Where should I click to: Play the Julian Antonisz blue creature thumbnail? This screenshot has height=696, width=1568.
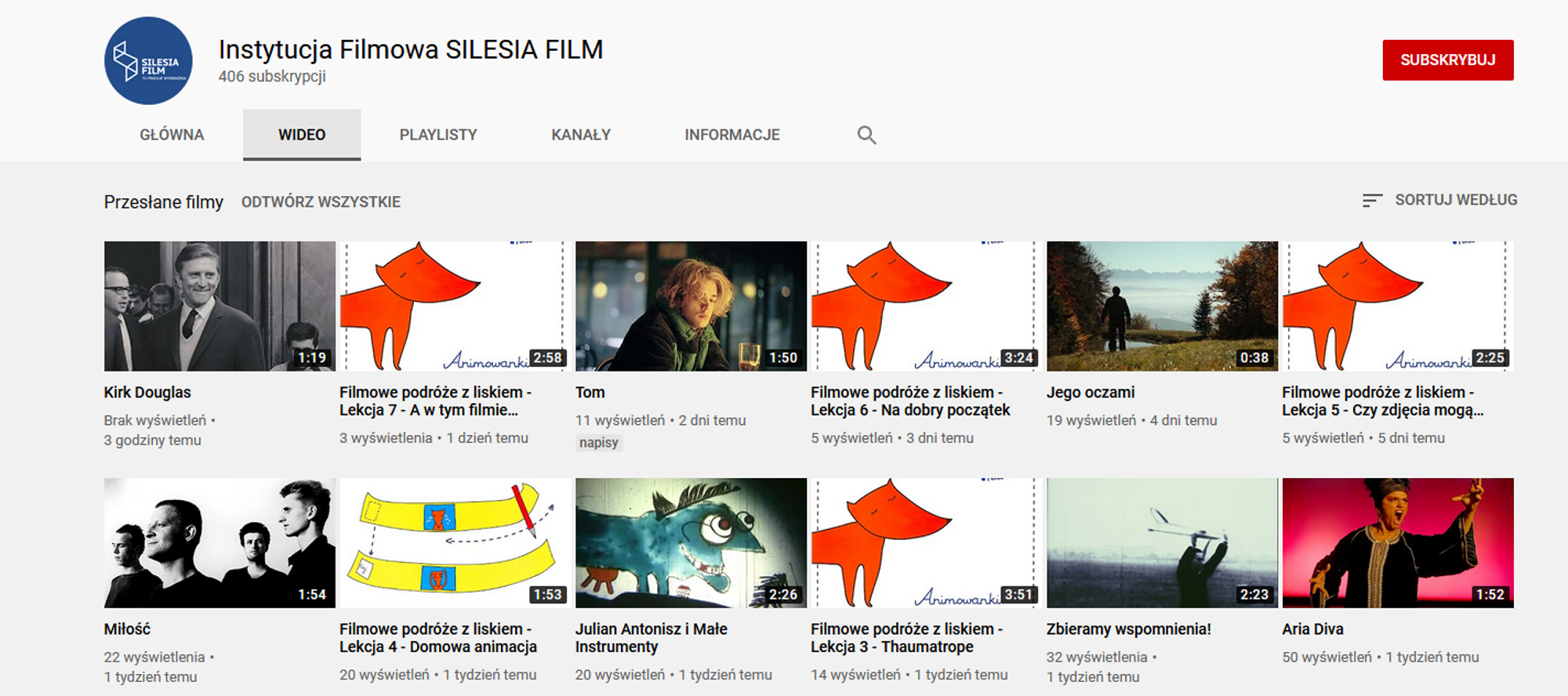691,542
